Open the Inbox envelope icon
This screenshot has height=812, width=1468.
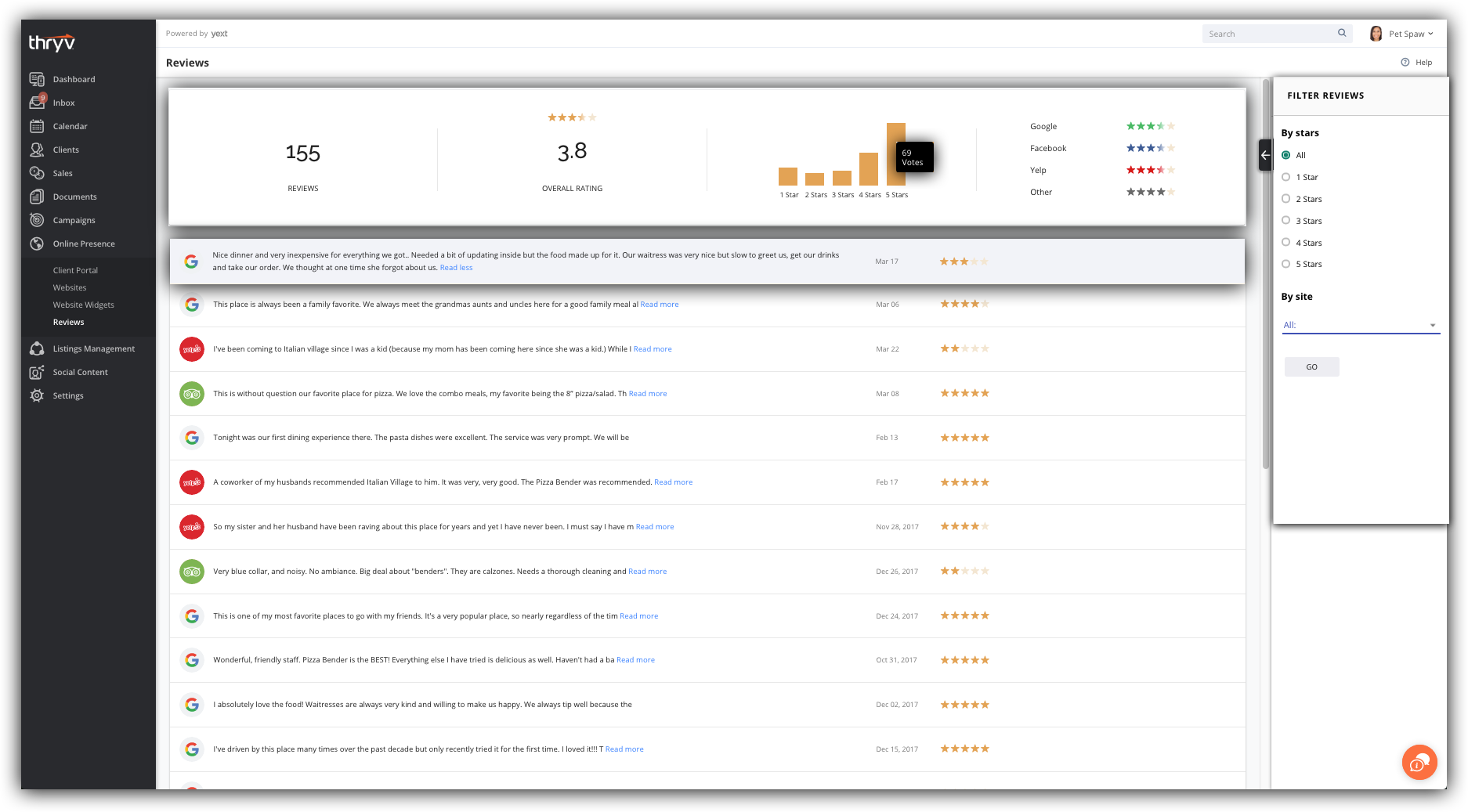37,103
